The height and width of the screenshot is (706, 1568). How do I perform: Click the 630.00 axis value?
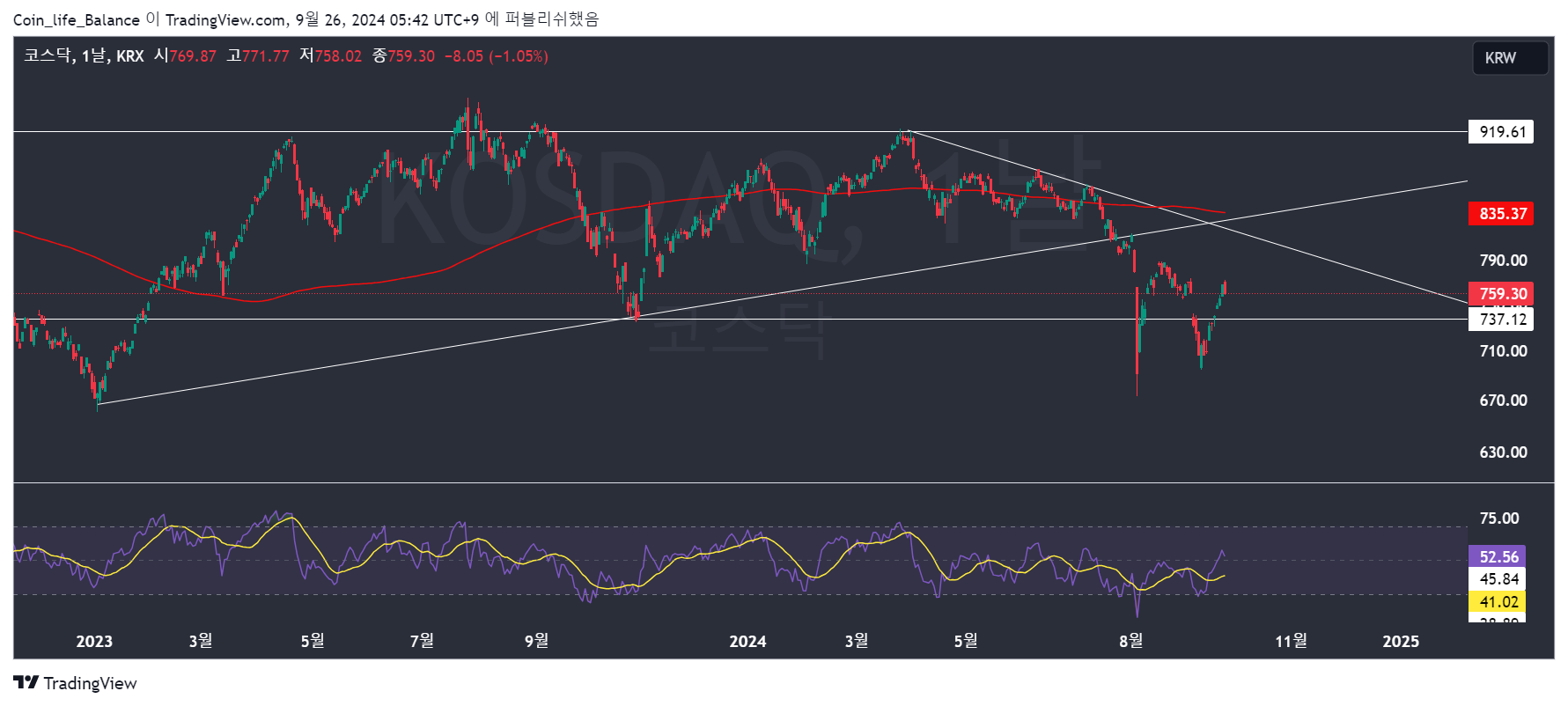(1503, 452)
